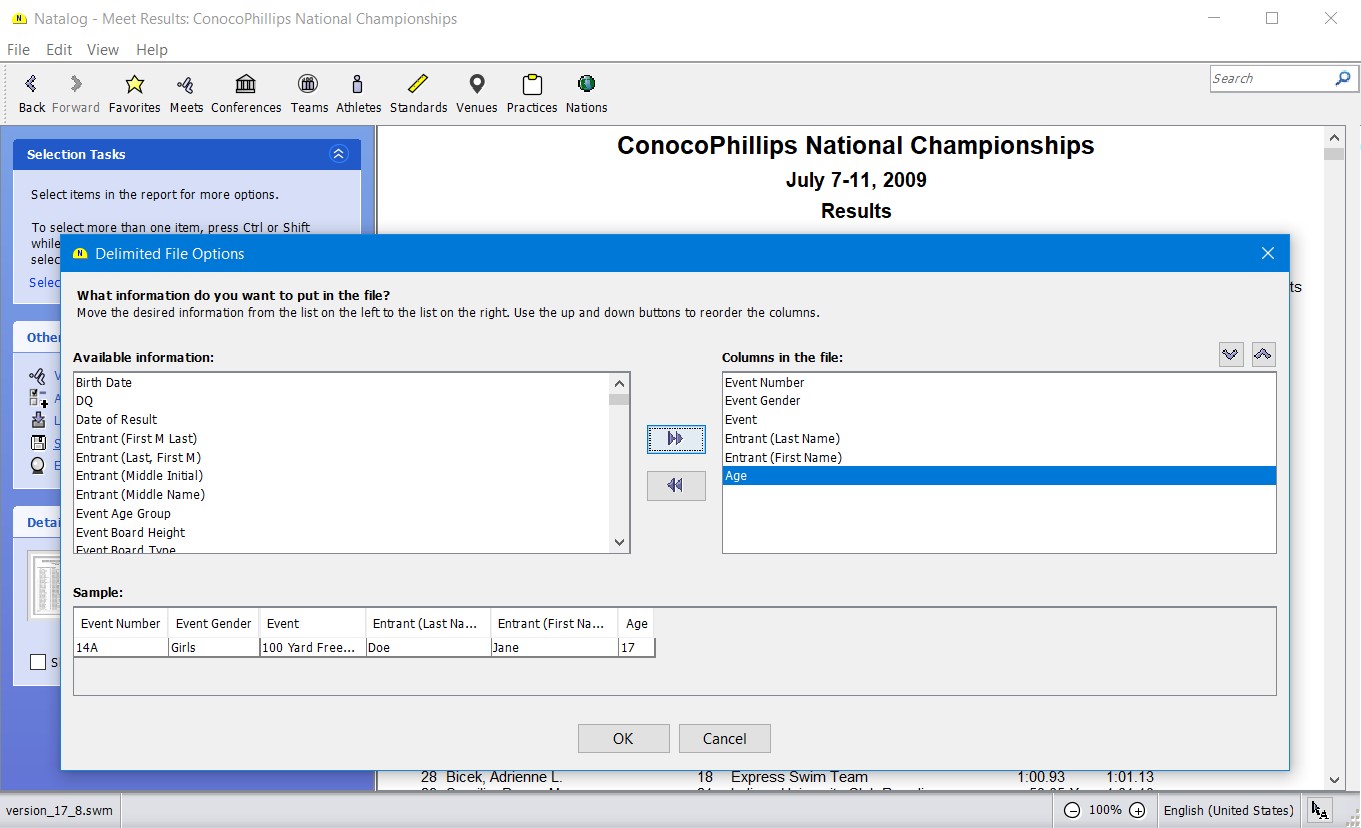The image size is (1361, 828).
Task: Add selected item to file columns
Action: click(676, 439)
